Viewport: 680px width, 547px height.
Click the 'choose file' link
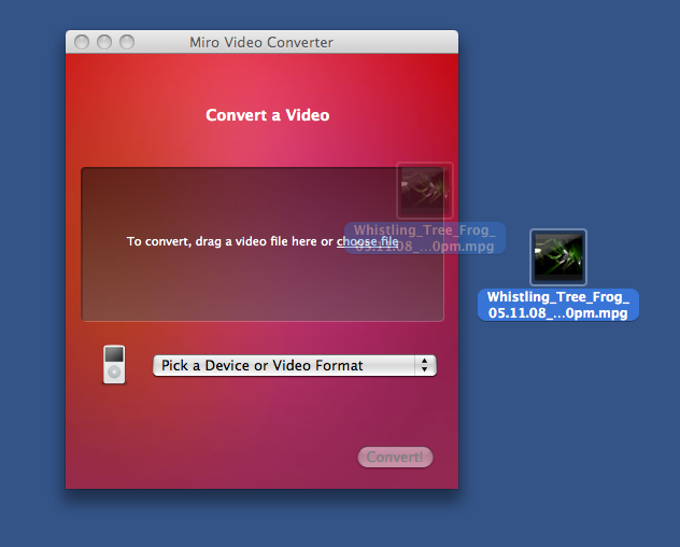click(x=367, y=242)
